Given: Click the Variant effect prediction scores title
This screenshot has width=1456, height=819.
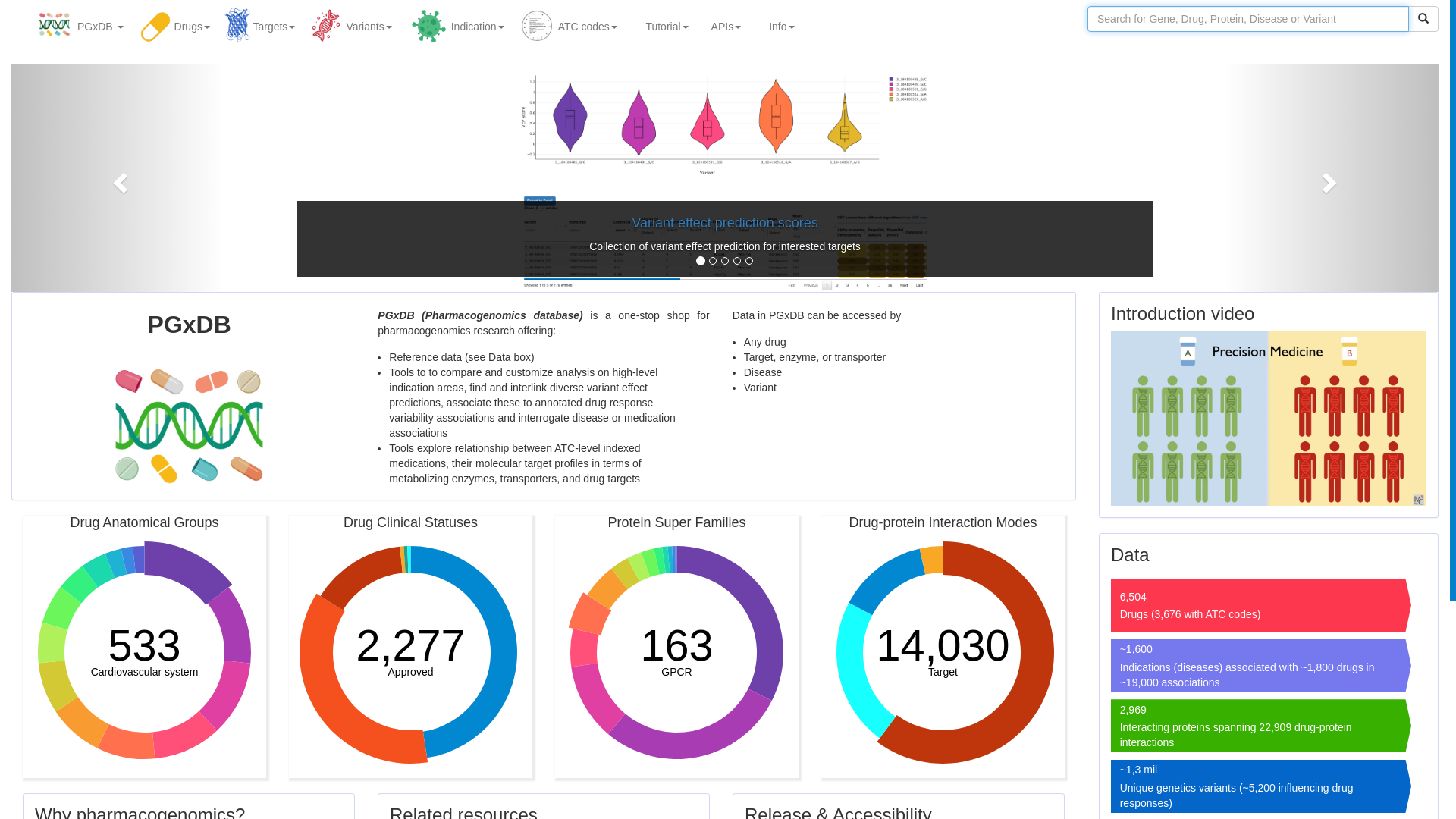Looking at the screenshot, I should tap(725, 223).
